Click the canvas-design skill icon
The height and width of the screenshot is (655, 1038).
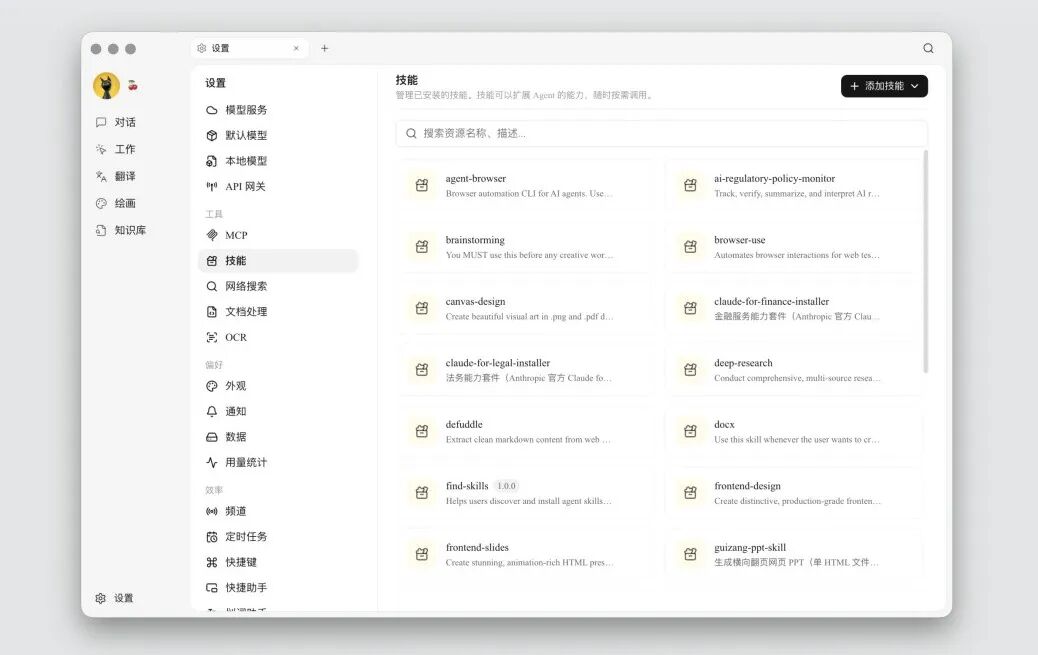tap(422, 309)
